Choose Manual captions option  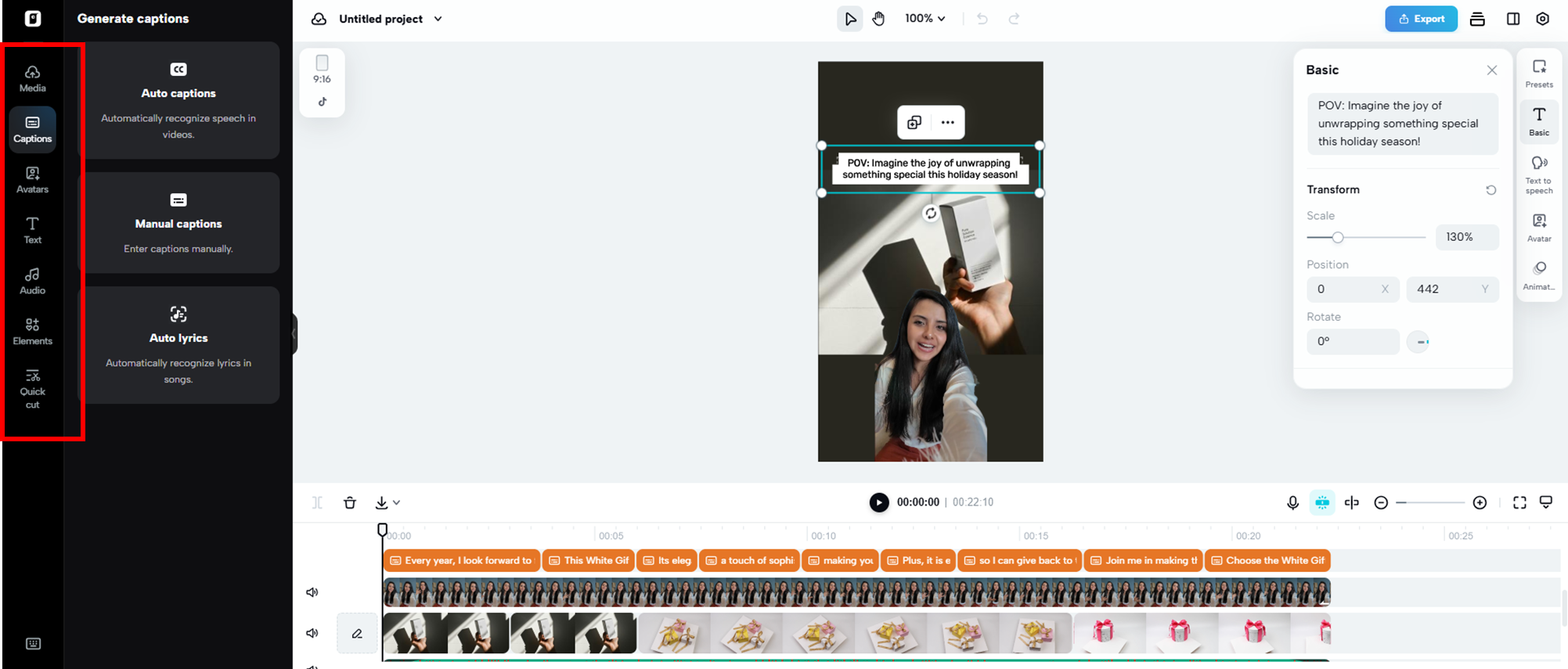[178, 223]
